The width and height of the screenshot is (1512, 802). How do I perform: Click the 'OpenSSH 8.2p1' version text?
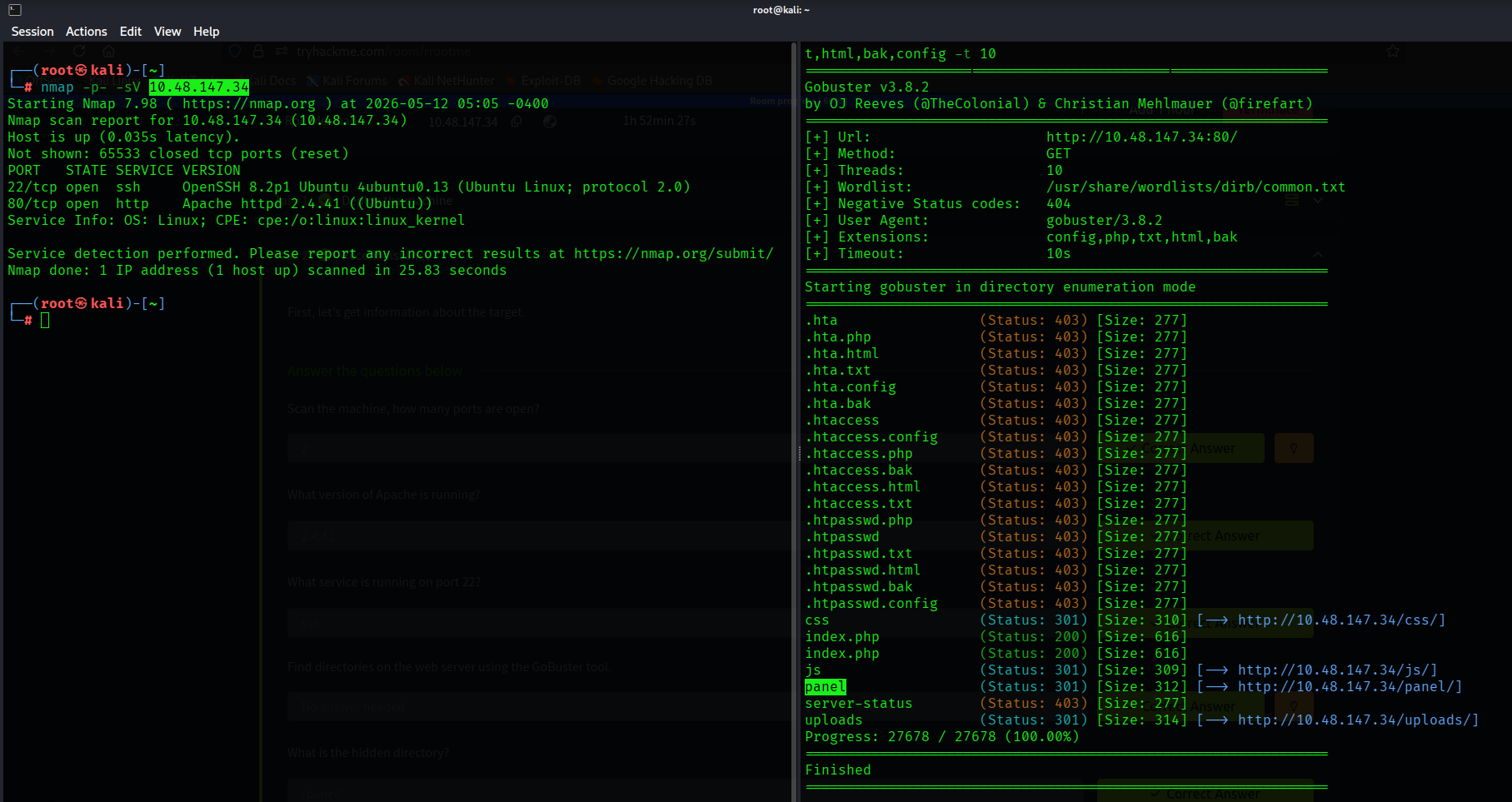pyautogui.click(x=237, y=187)
